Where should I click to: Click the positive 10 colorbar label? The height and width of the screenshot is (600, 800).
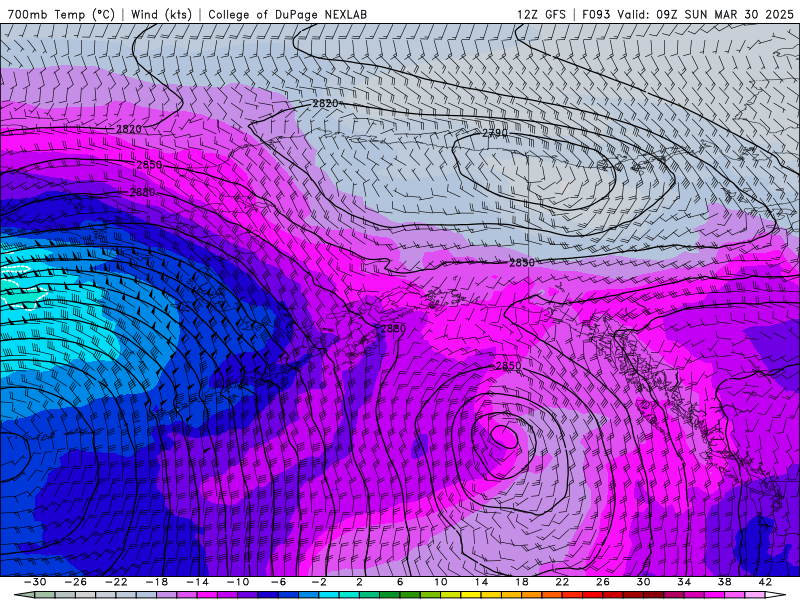[x=440, y=582]
